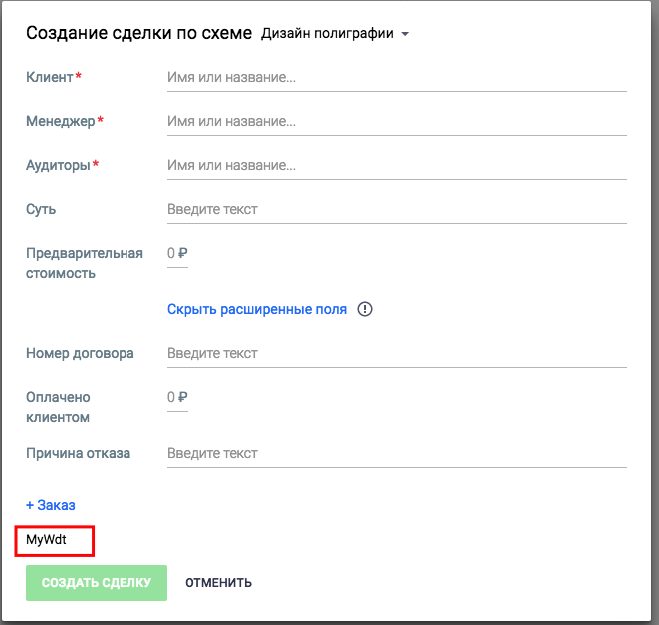This screenshot has width=659, height=625.
Task: Click the Номер договора label
Action: click(80, 353)
